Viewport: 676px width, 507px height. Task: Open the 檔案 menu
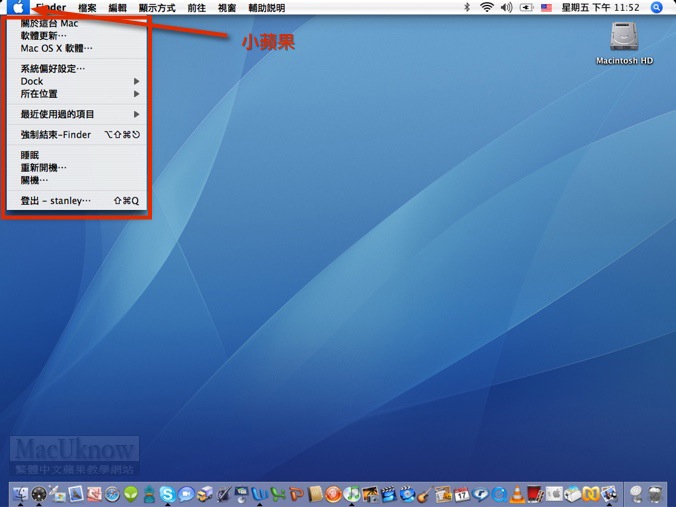tap(87, 8)
